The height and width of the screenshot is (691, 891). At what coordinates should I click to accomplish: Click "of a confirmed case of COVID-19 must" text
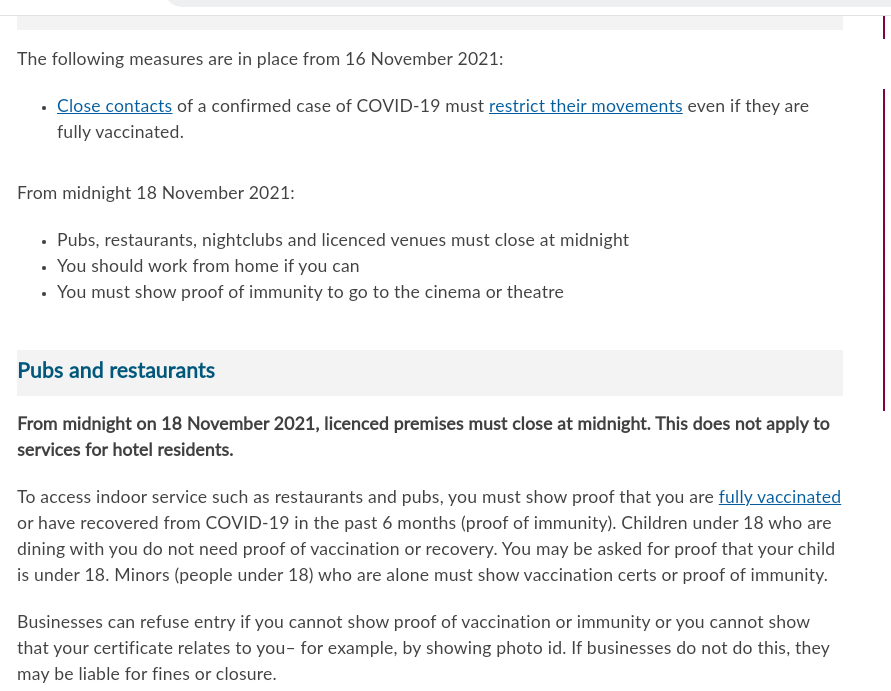(x=330, y=107)
